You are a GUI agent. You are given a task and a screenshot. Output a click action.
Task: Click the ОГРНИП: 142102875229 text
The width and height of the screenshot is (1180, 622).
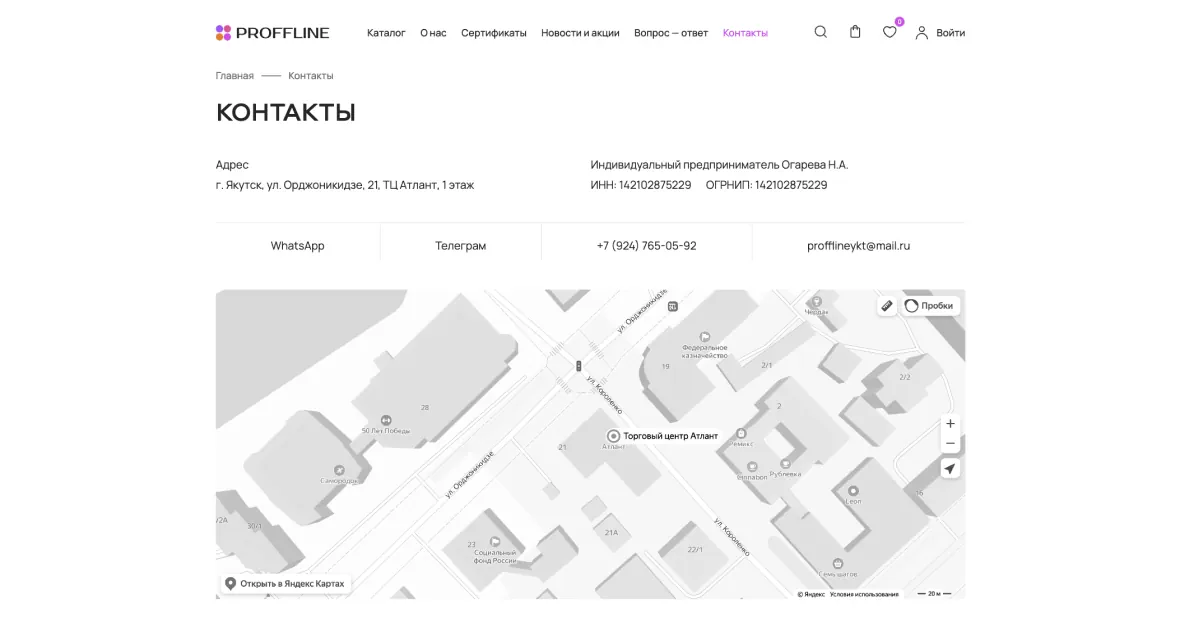pos(766,184)
